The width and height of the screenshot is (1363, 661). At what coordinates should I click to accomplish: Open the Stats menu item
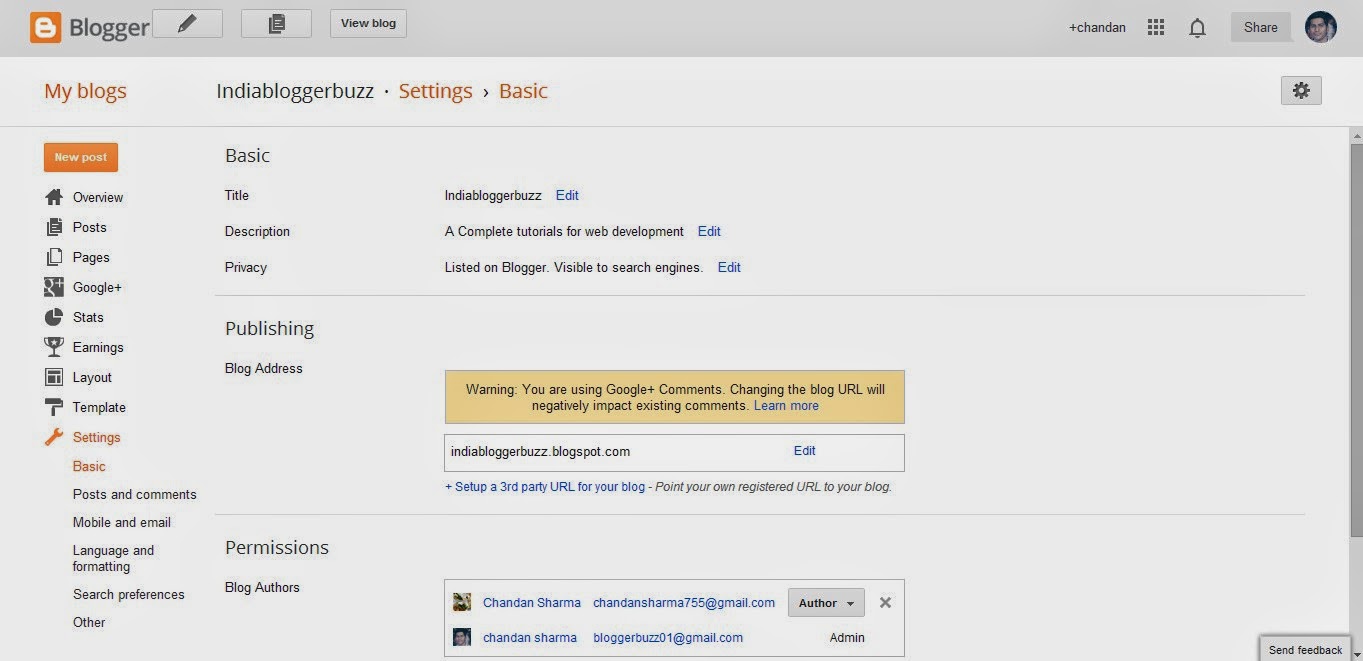tap(88, 317)
